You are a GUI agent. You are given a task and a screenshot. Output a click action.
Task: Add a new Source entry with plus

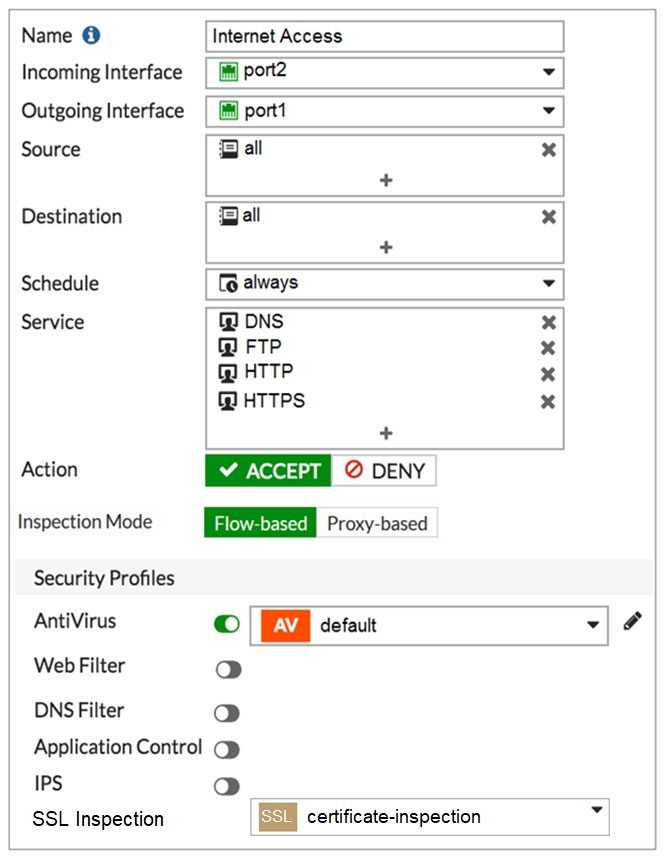coord(386,180)
